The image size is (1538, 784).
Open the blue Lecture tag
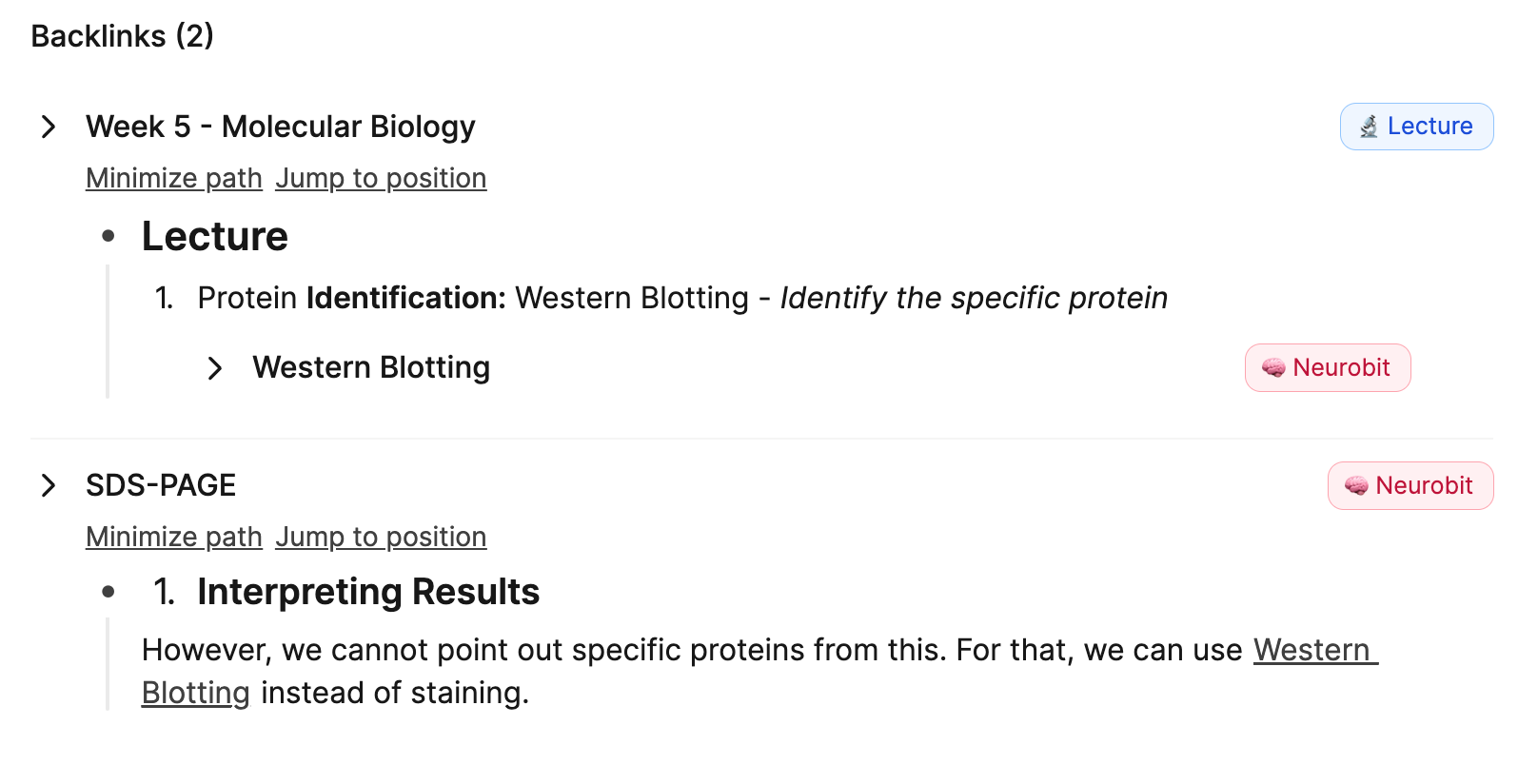click(x=1416, y=127)
